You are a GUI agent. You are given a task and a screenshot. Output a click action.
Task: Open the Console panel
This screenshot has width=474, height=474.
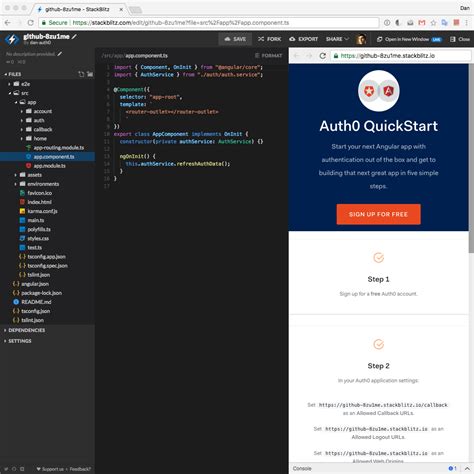pos(302,468)
